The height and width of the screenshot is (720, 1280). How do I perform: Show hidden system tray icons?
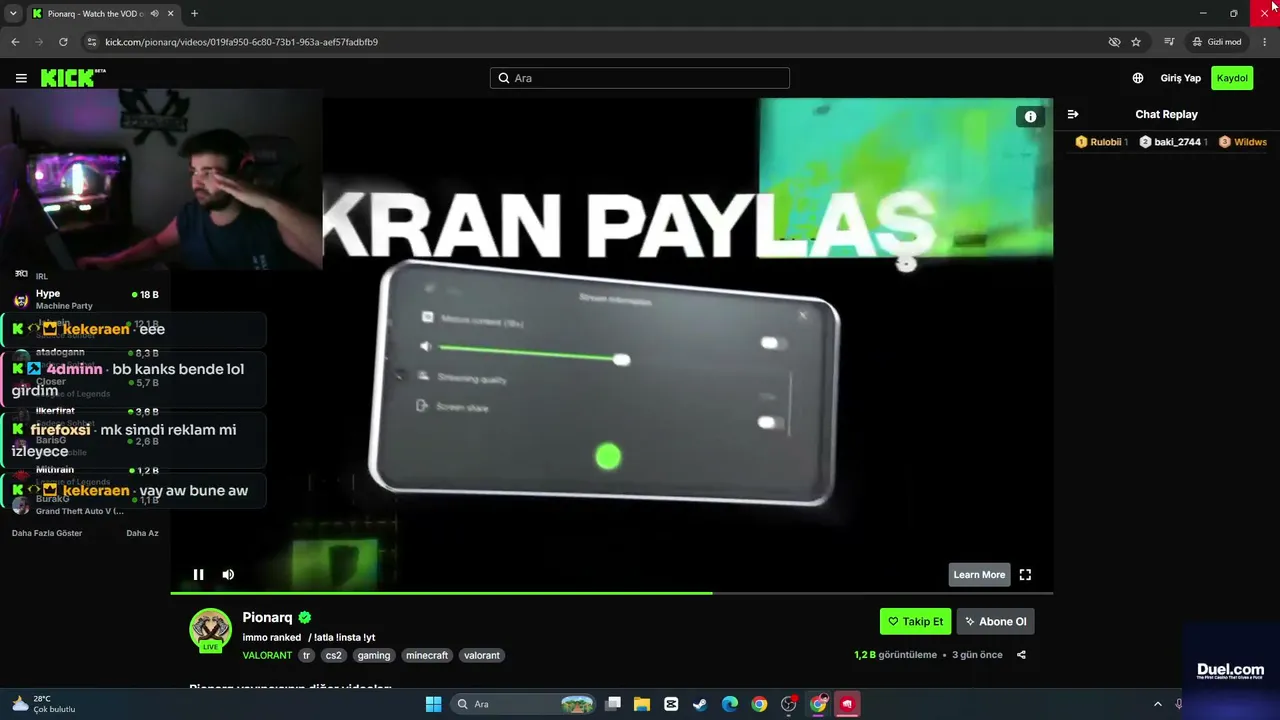tap(1158, 704)
